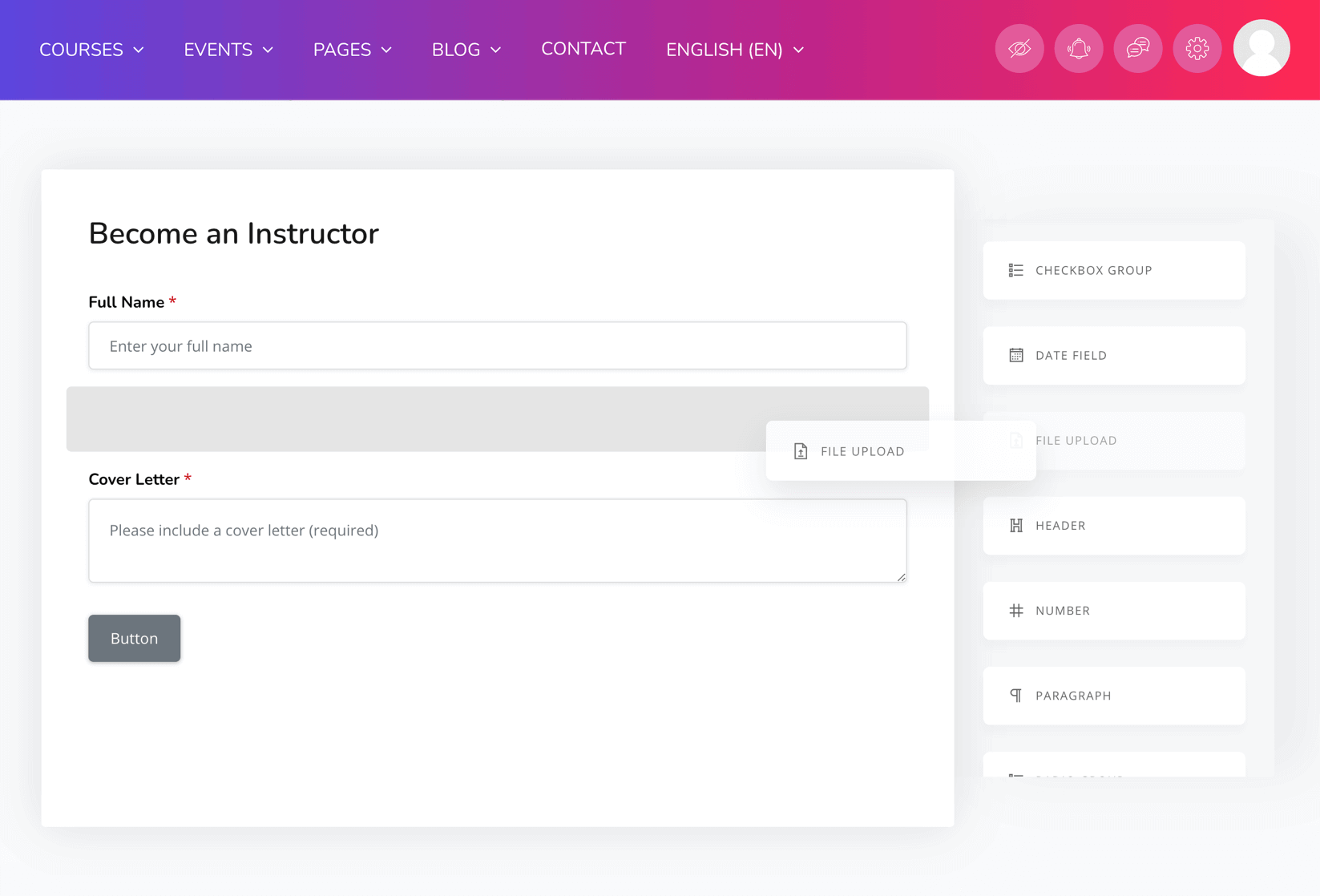Click the Header field icon

point(1015,526)
